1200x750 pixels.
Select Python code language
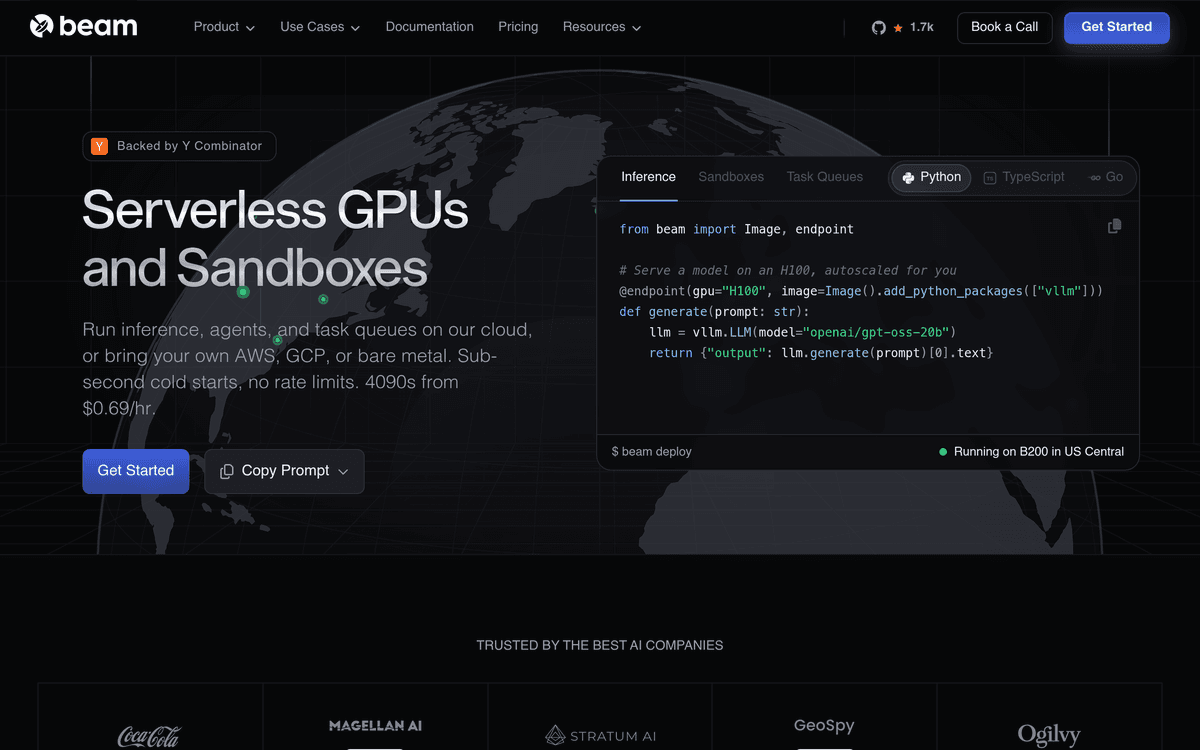pos(931,177)
